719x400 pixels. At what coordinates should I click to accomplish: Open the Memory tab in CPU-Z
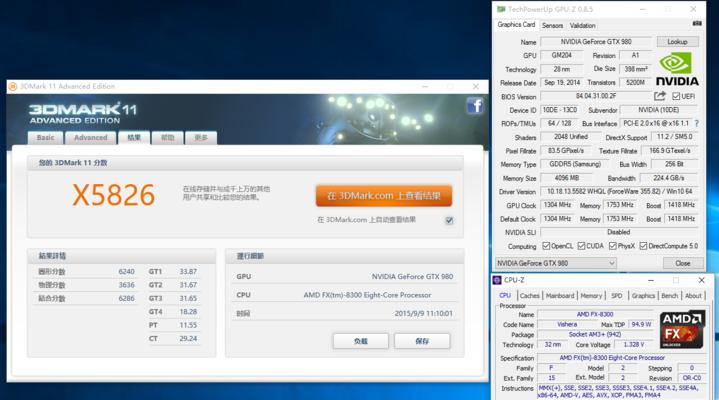tap(591, 296)
